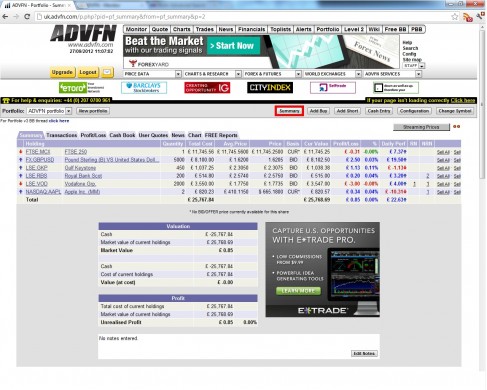Image resolution: width=487 pixels, height=390 pixels.
Task: Click the browser back arrow icon
Action: click(5, 17)
